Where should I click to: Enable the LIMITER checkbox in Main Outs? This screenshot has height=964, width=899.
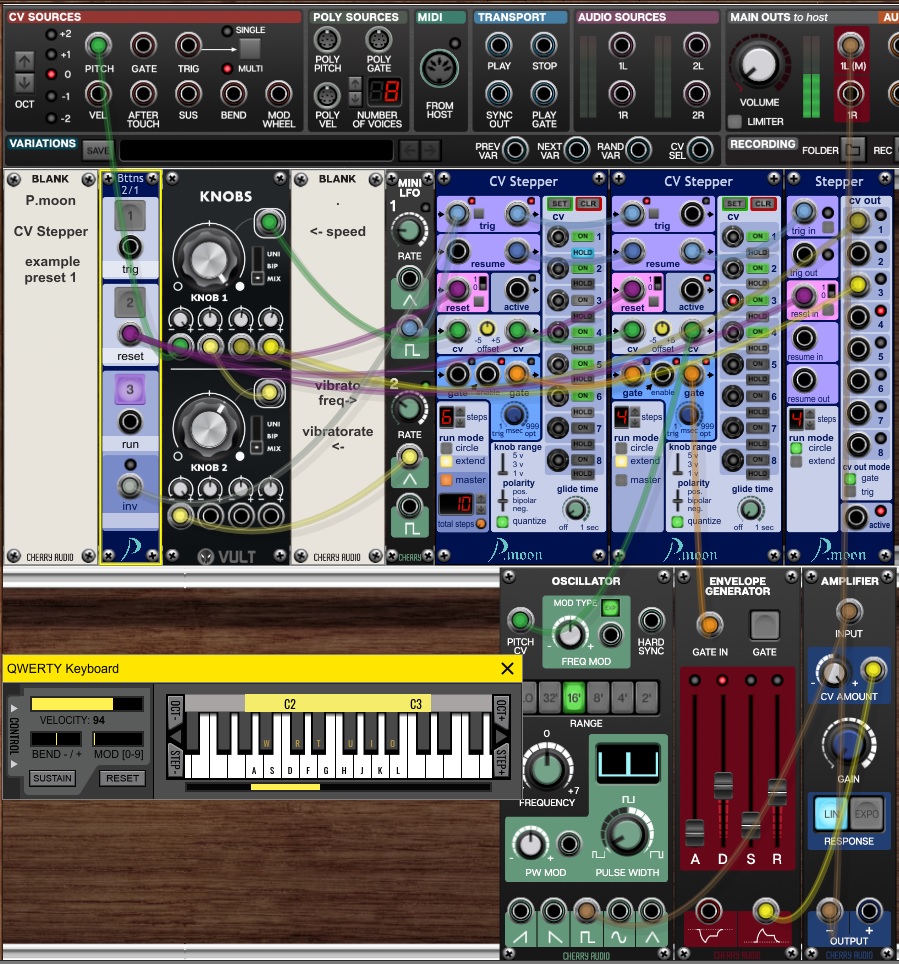click(735, 122)
